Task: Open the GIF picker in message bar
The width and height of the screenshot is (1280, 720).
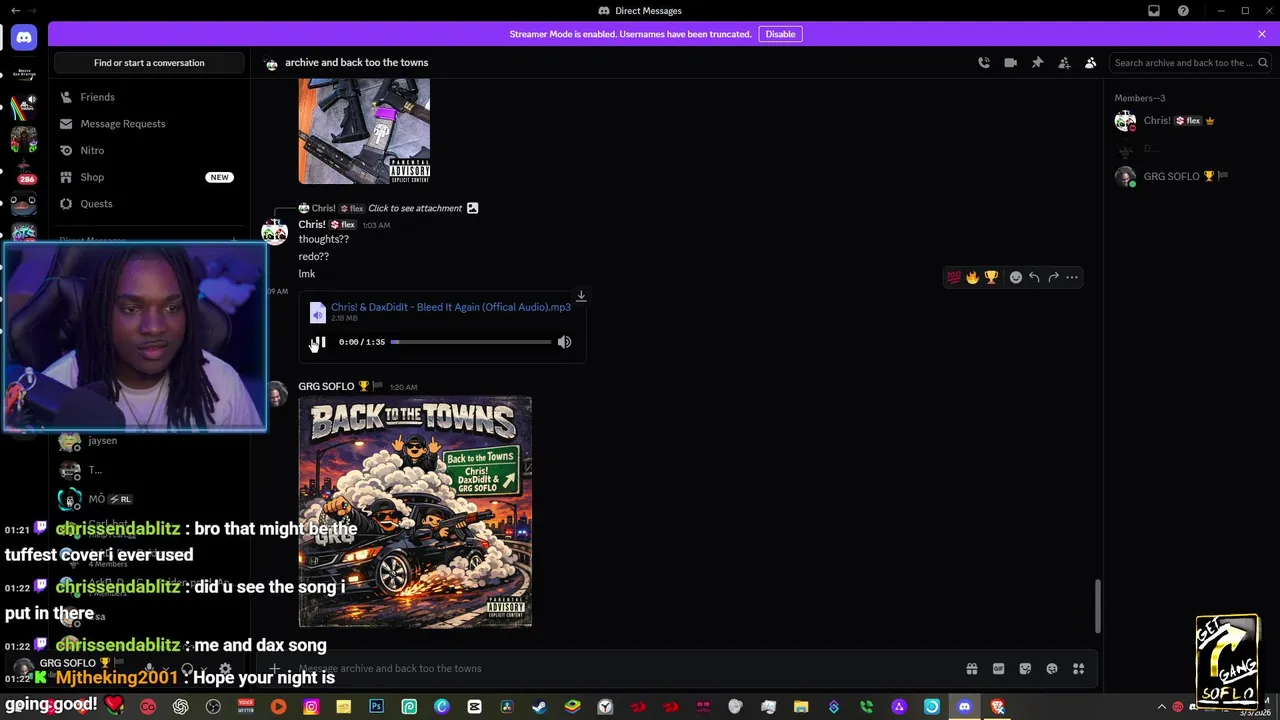Action: pyautogui.click(x=998, y=669)
